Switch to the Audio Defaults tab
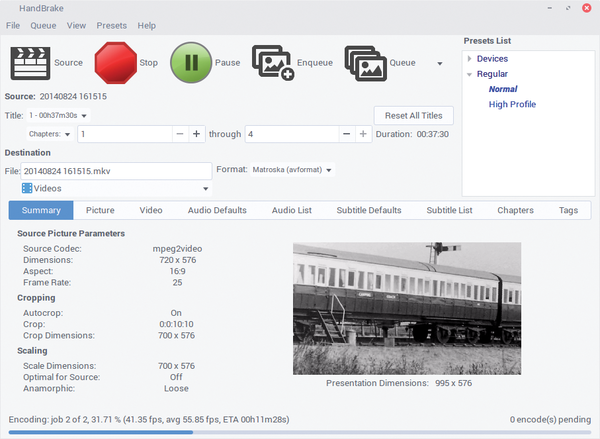This screenshot has width=600, height=439. 217,210
